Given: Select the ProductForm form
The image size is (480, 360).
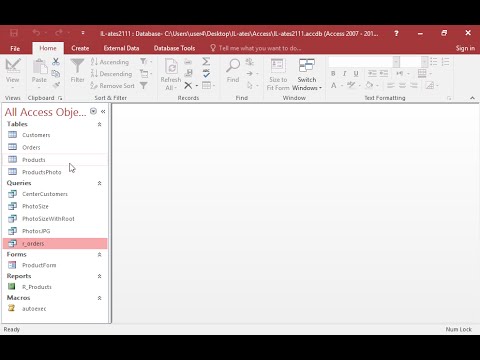Looking at the screenshot, I should (55, 265).
